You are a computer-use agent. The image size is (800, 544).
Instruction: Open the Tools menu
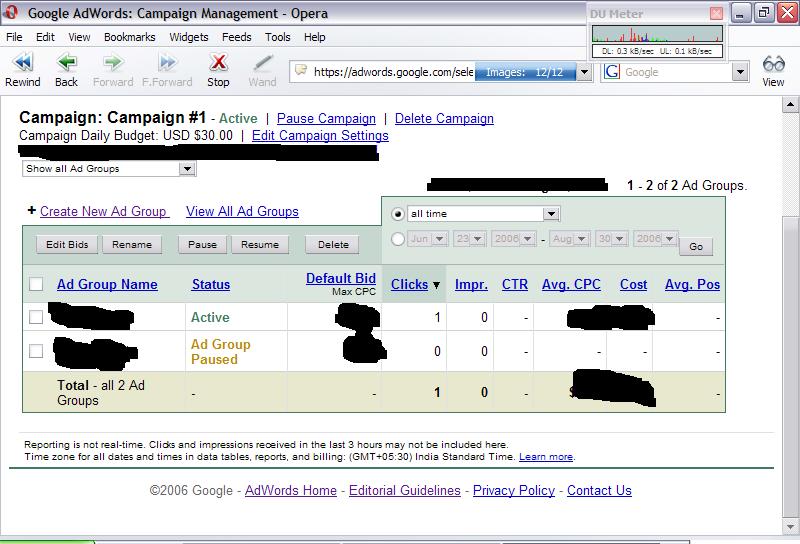(x=278, y=37)
